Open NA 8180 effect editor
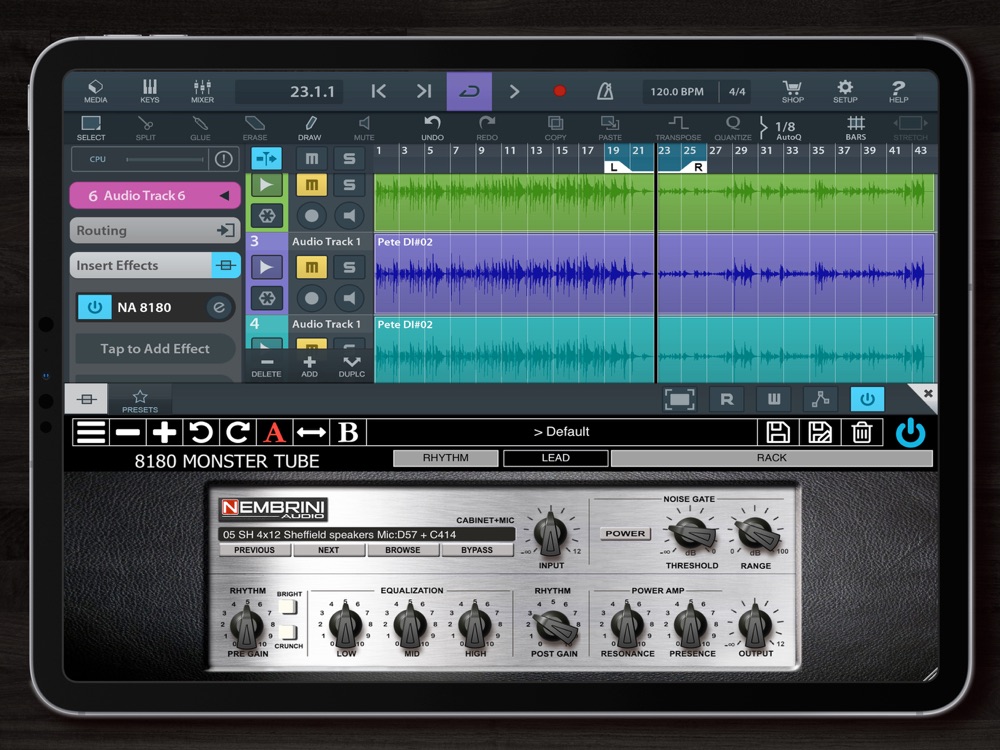Image resolution: width=1000 pixels, height=750 pixels. [x=219, y=307]
